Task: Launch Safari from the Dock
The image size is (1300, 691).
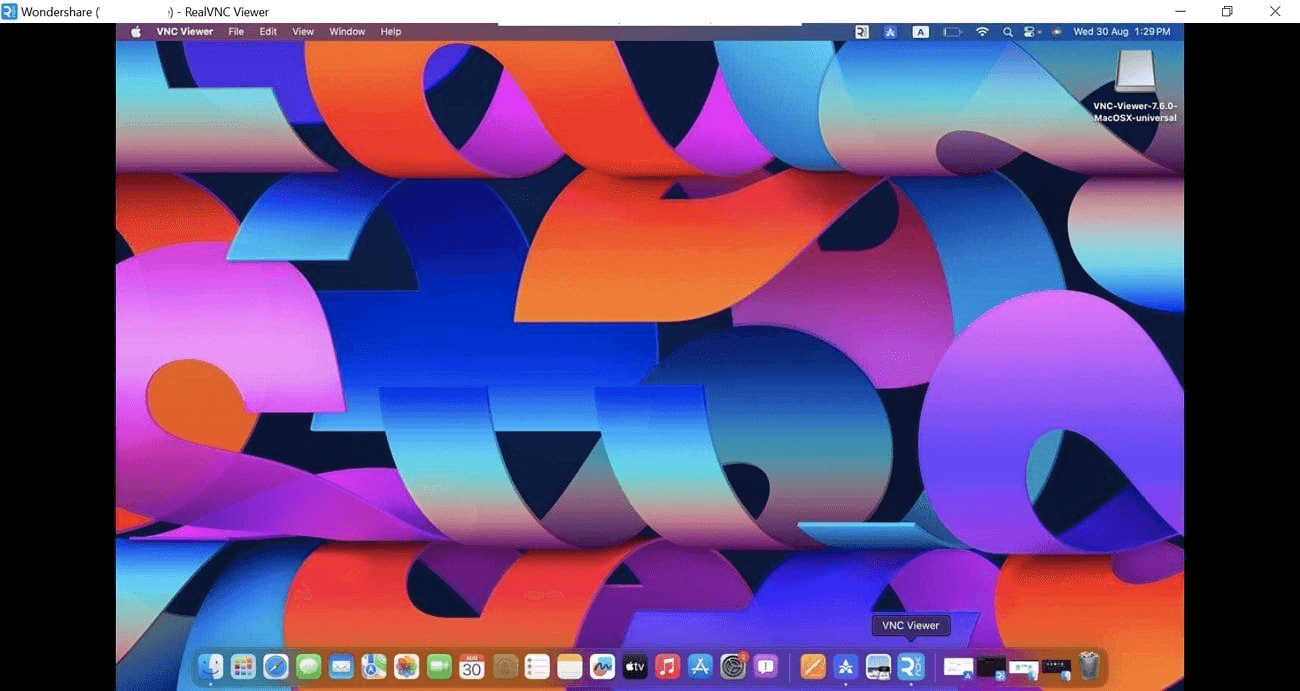Action: 276,666
